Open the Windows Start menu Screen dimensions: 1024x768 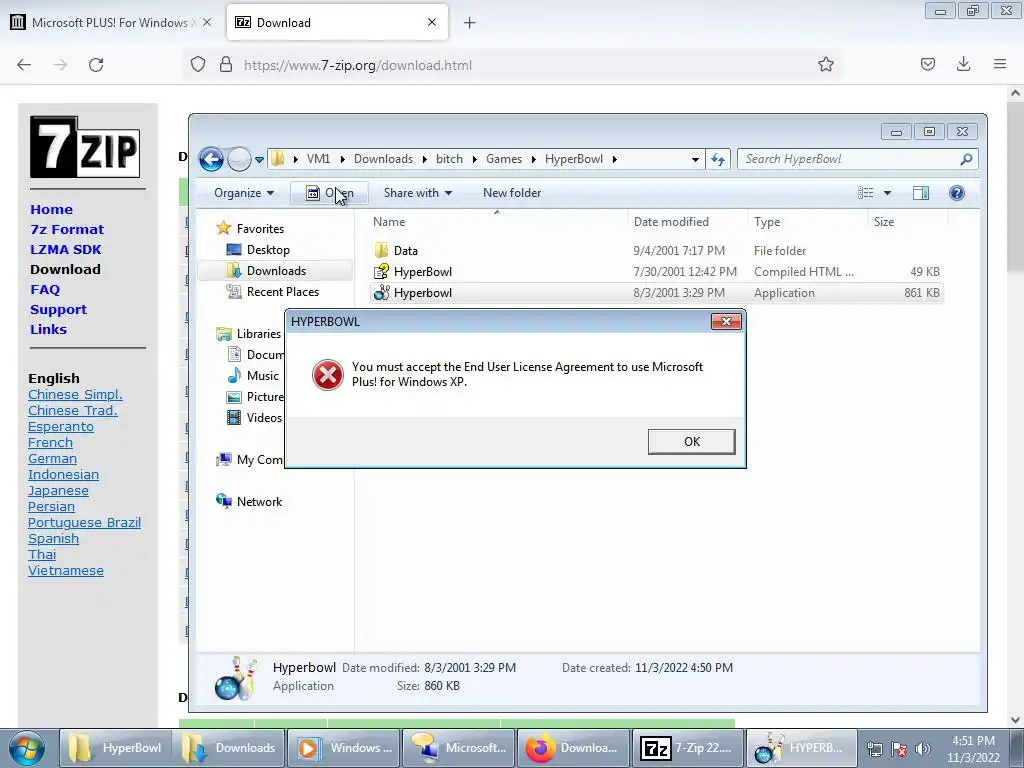pyautogui.click(x=27, y=748)
